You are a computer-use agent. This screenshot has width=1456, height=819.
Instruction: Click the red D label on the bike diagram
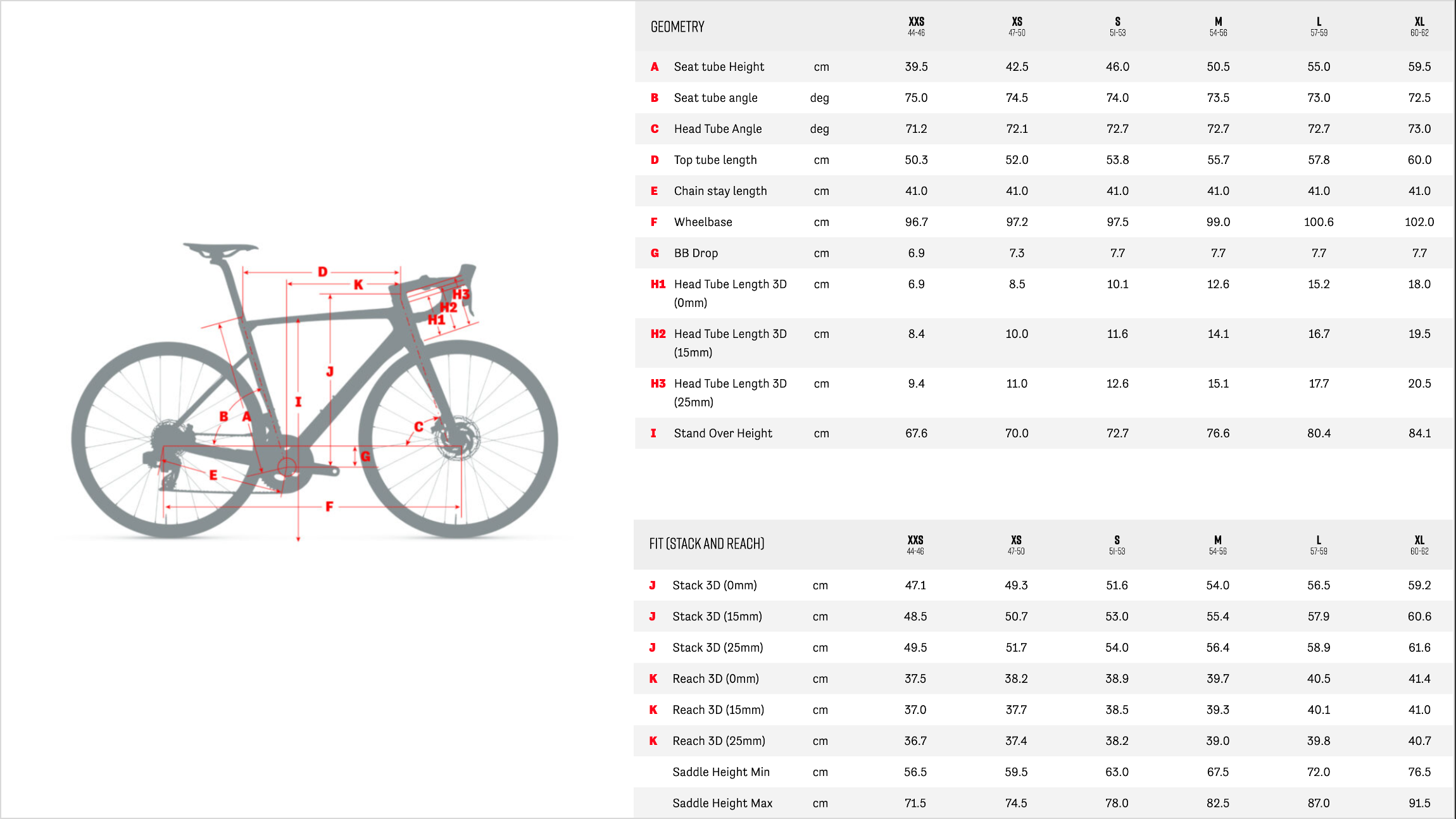click(x=323, y=272)
